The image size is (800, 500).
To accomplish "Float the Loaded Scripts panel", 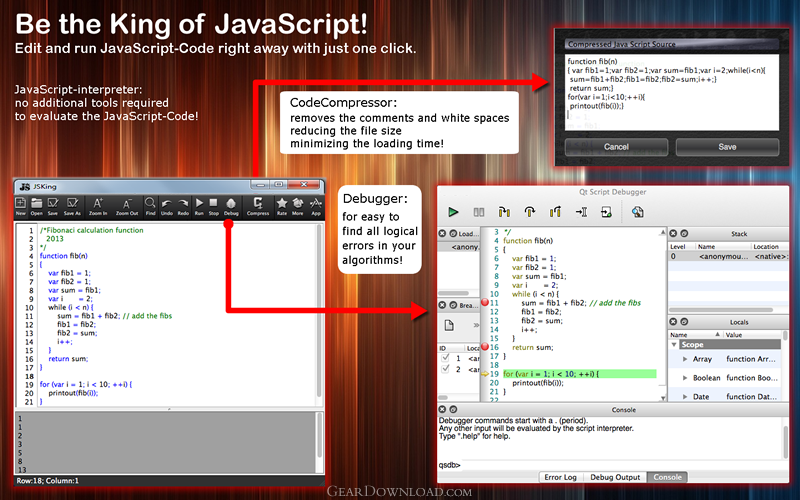I will [453, 233].
